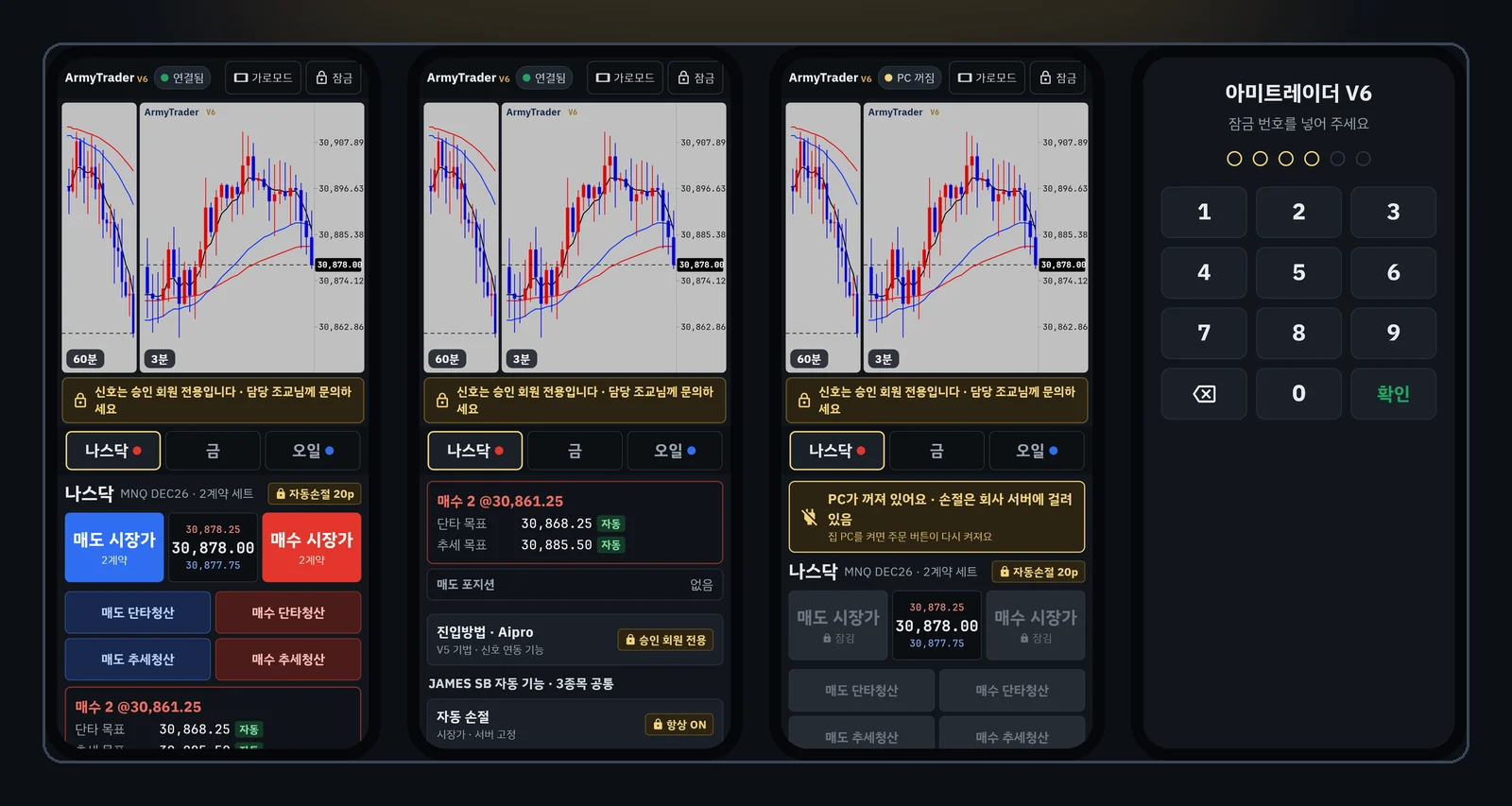Viewport: 1512px width, 806px height.
Task: Tap 잠금 lock button in first phone
Action: (x=335, y=77)
